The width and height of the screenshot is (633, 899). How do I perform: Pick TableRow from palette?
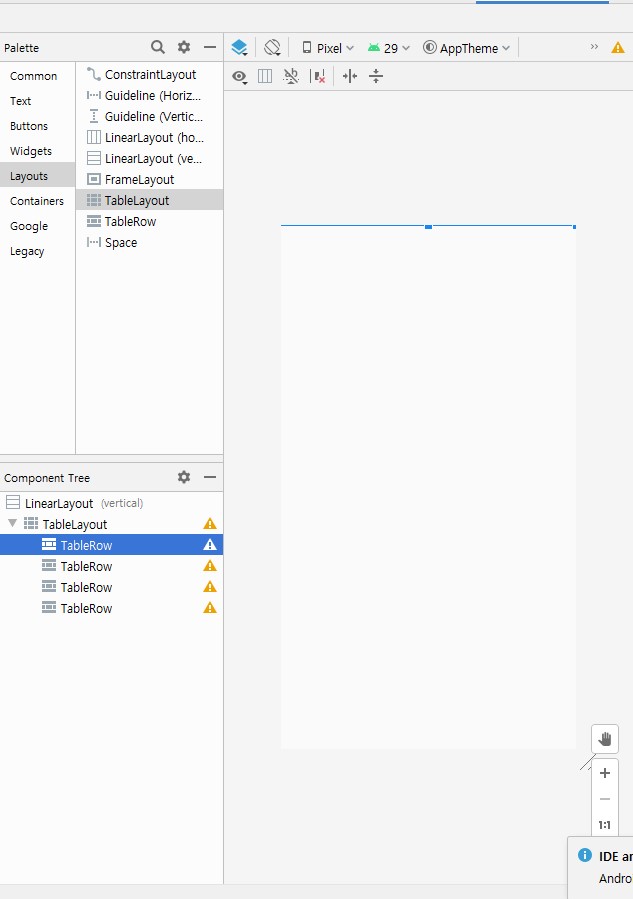(149, 222)
